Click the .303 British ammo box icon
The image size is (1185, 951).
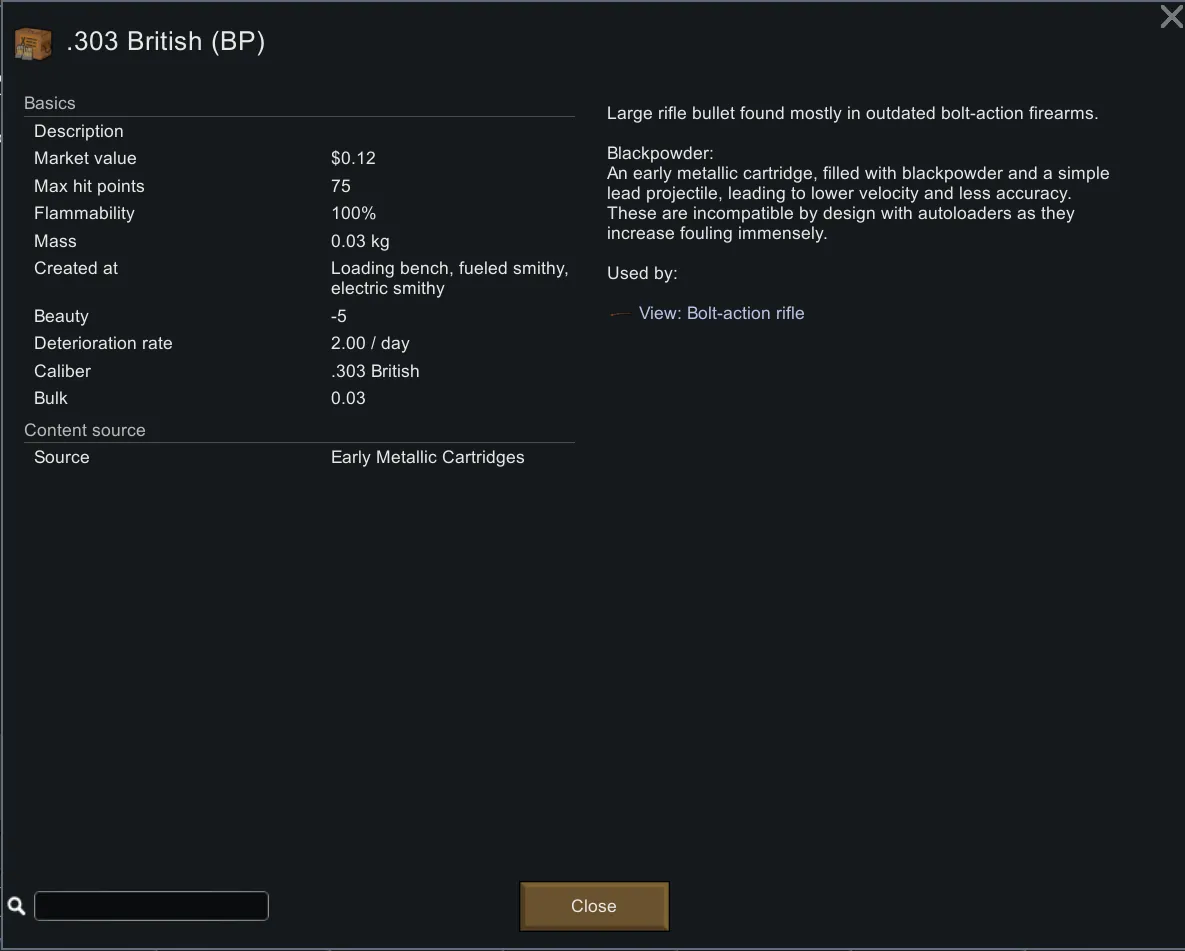click(x=32, y=43)
